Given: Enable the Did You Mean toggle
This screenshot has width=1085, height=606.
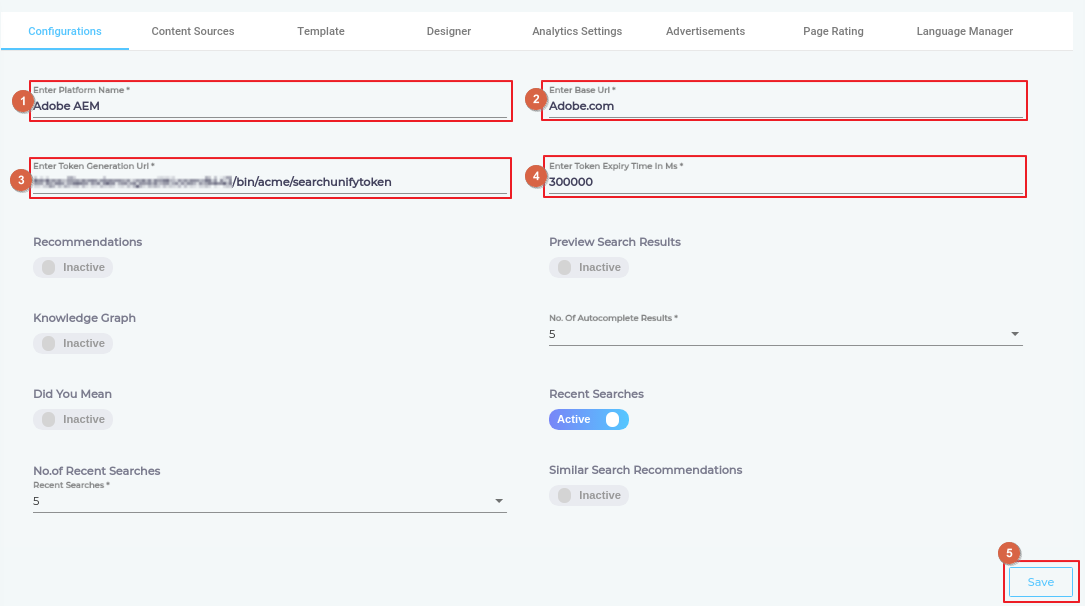Looking at the screenshot, I should (73, 420).
